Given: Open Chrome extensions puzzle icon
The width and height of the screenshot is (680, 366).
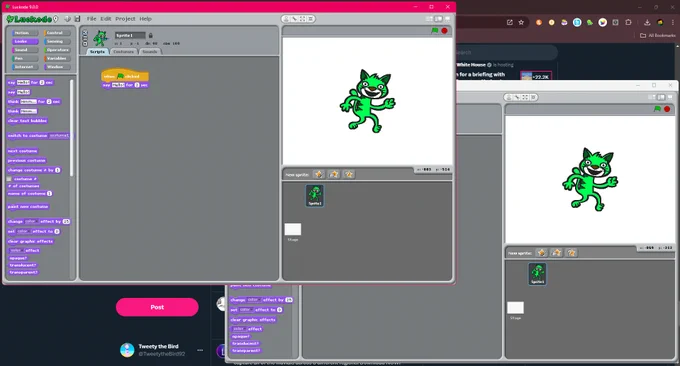Looking at the screenshot, I should pyautogui.click(x=628, y=23).
